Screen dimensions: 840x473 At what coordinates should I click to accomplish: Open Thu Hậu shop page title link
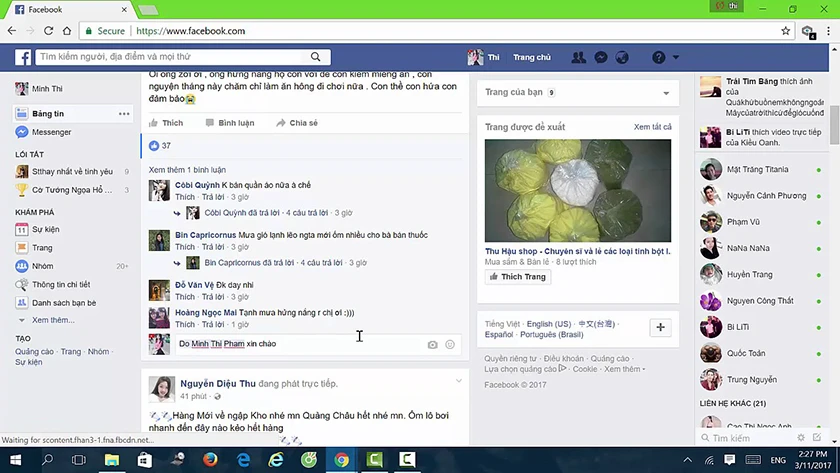(x=578, y=251)
